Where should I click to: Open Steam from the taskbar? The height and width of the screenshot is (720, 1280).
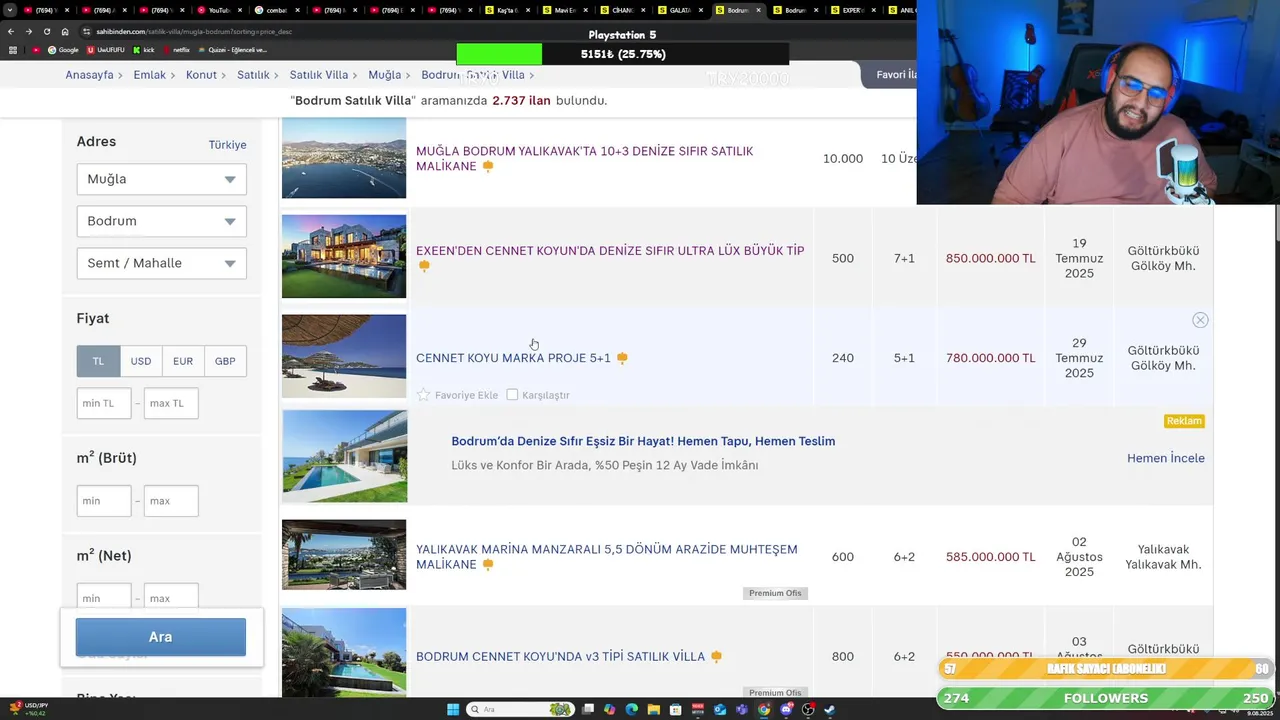pyautogui.click(x=830, y=710)
